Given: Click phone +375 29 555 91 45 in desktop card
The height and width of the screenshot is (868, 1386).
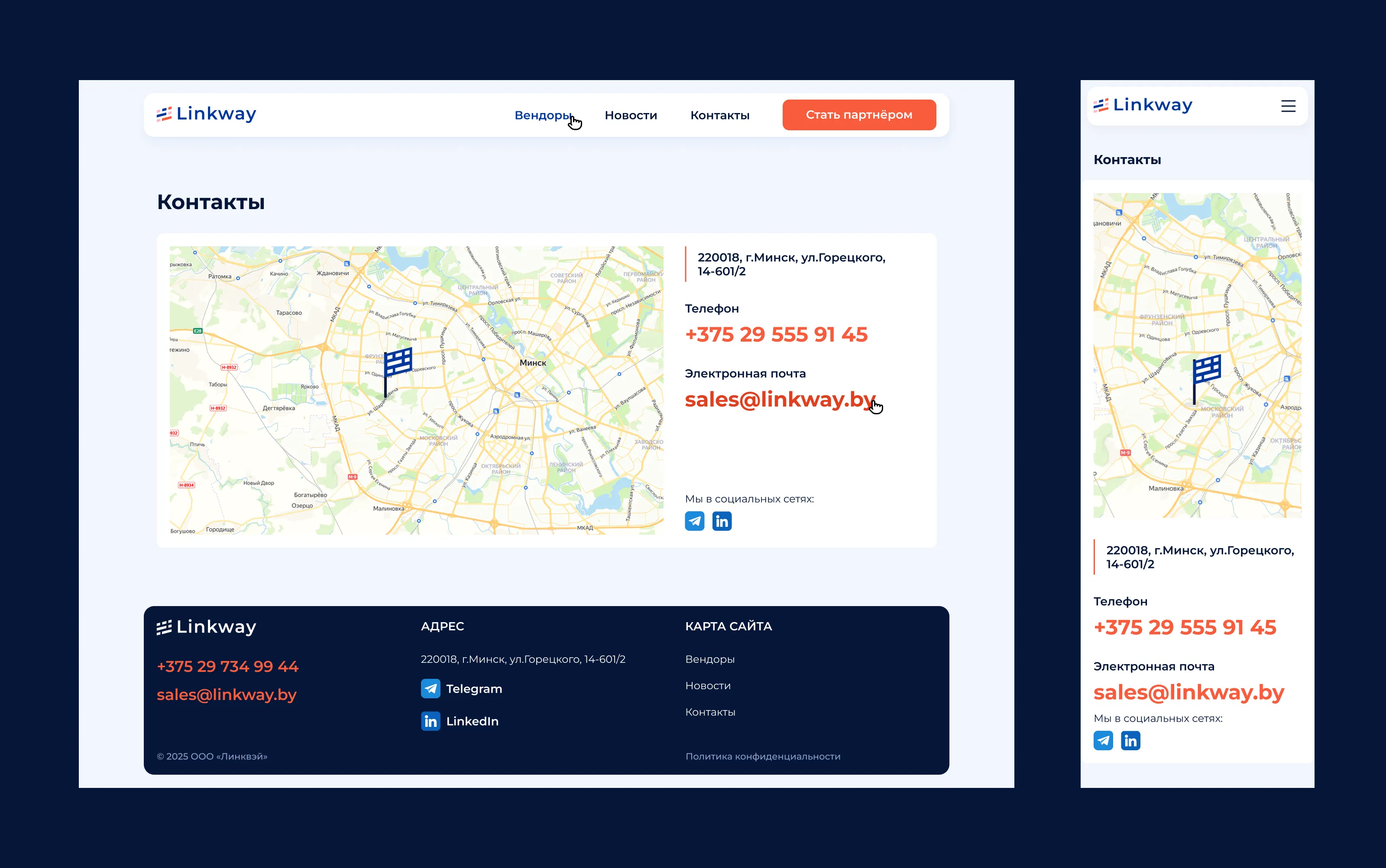Looking at the screenshot, I should (x=776, y=334).
